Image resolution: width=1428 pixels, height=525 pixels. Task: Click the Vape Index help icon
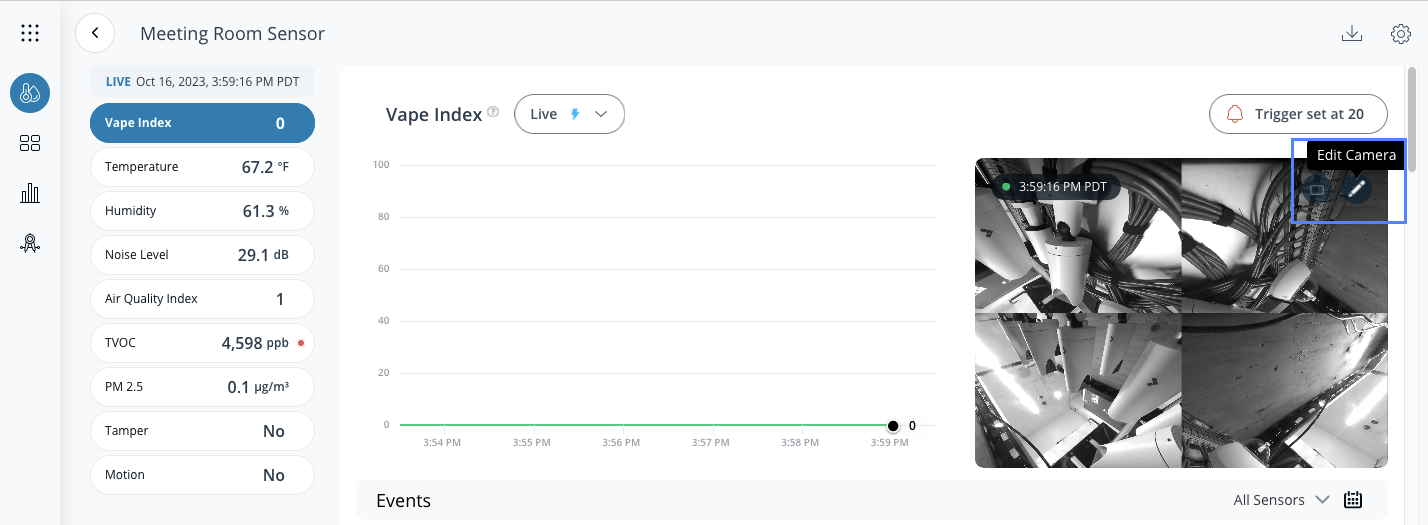[493, 114]
